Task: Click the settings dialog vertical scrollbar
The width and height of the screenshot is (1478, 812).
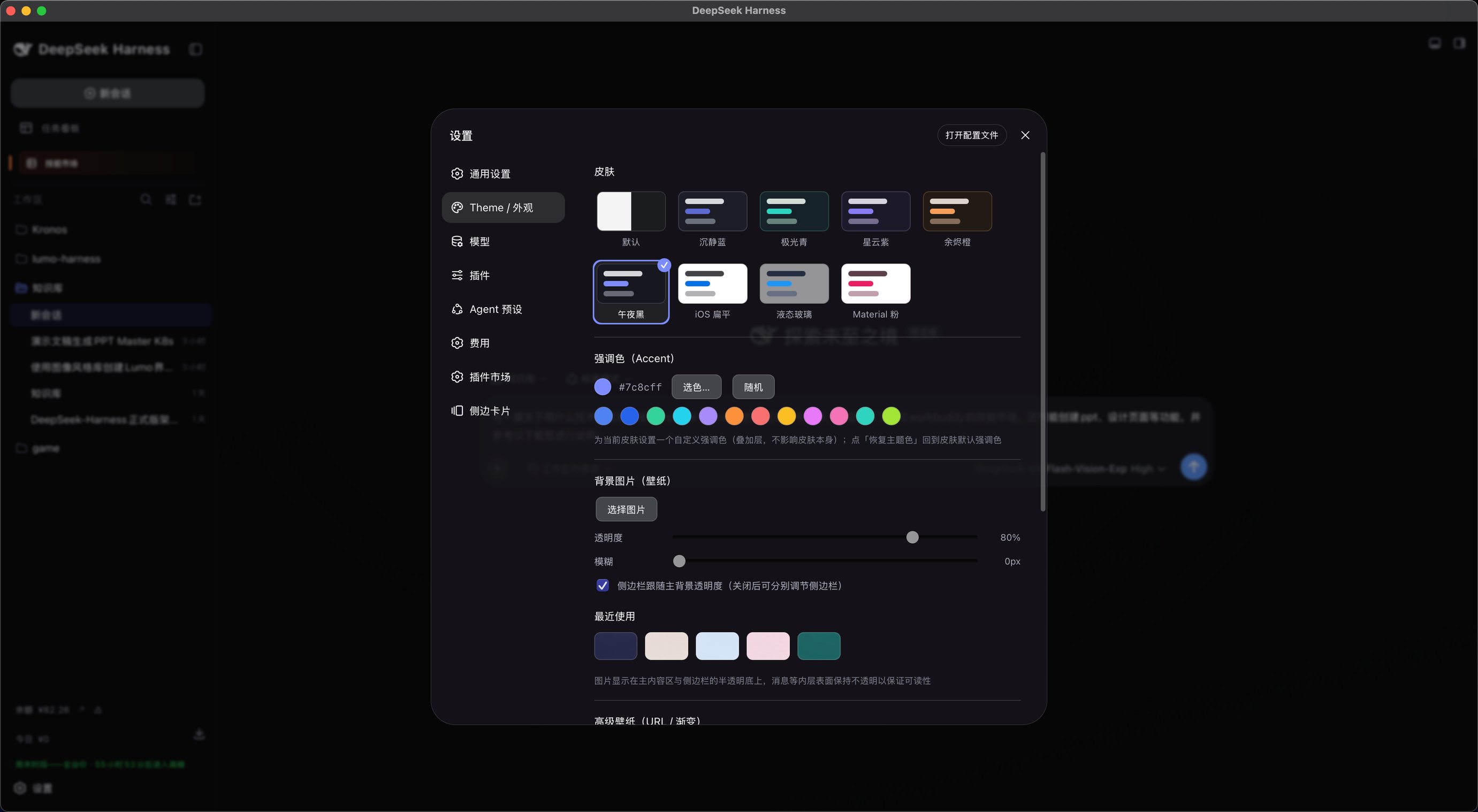Action: [1042, 332]
